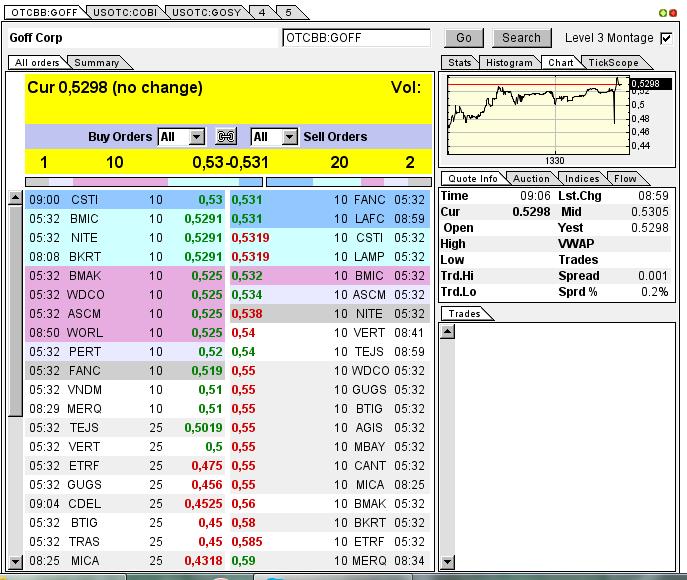Image resolution: width=687 pixels, height=580 pixels.
Task: Click the Search button
Action: click(521, 38)
